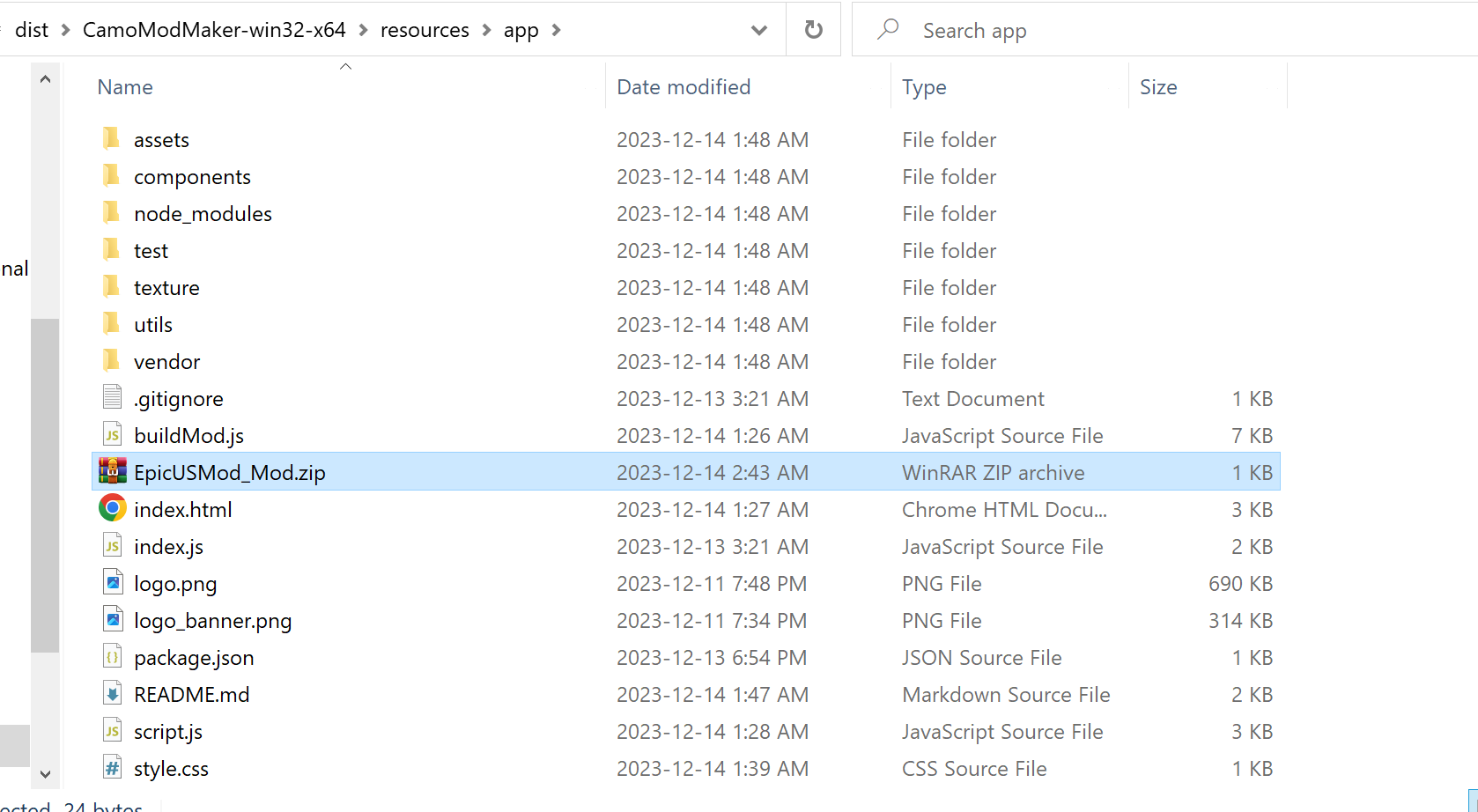The width and height of the screenshot is (1478, 812).
Task: Click the Chrome icon next to index.html
Action: coord(112,508)
